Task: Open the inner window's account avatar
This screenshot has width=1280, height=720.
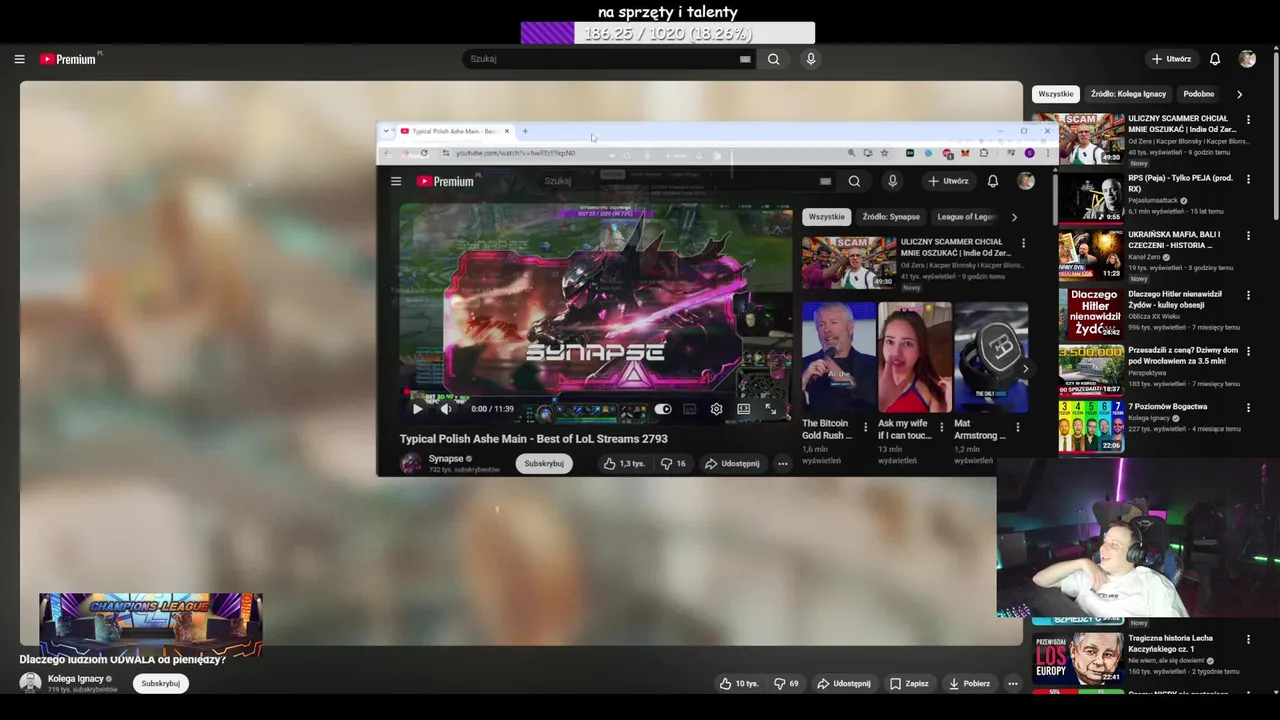Action: tap(1026, 181)
